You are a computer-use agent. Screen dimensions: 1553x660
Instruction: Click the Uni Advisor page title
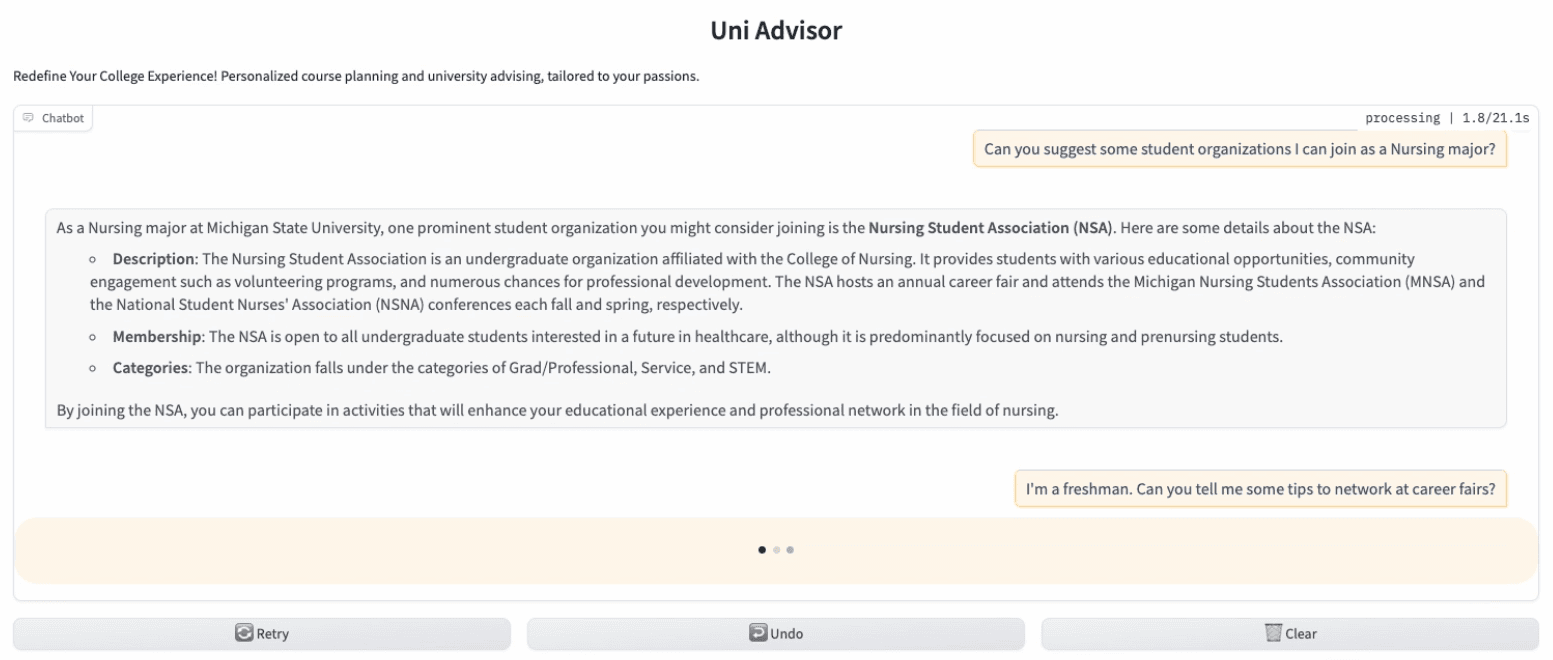(x=776, y=31)
